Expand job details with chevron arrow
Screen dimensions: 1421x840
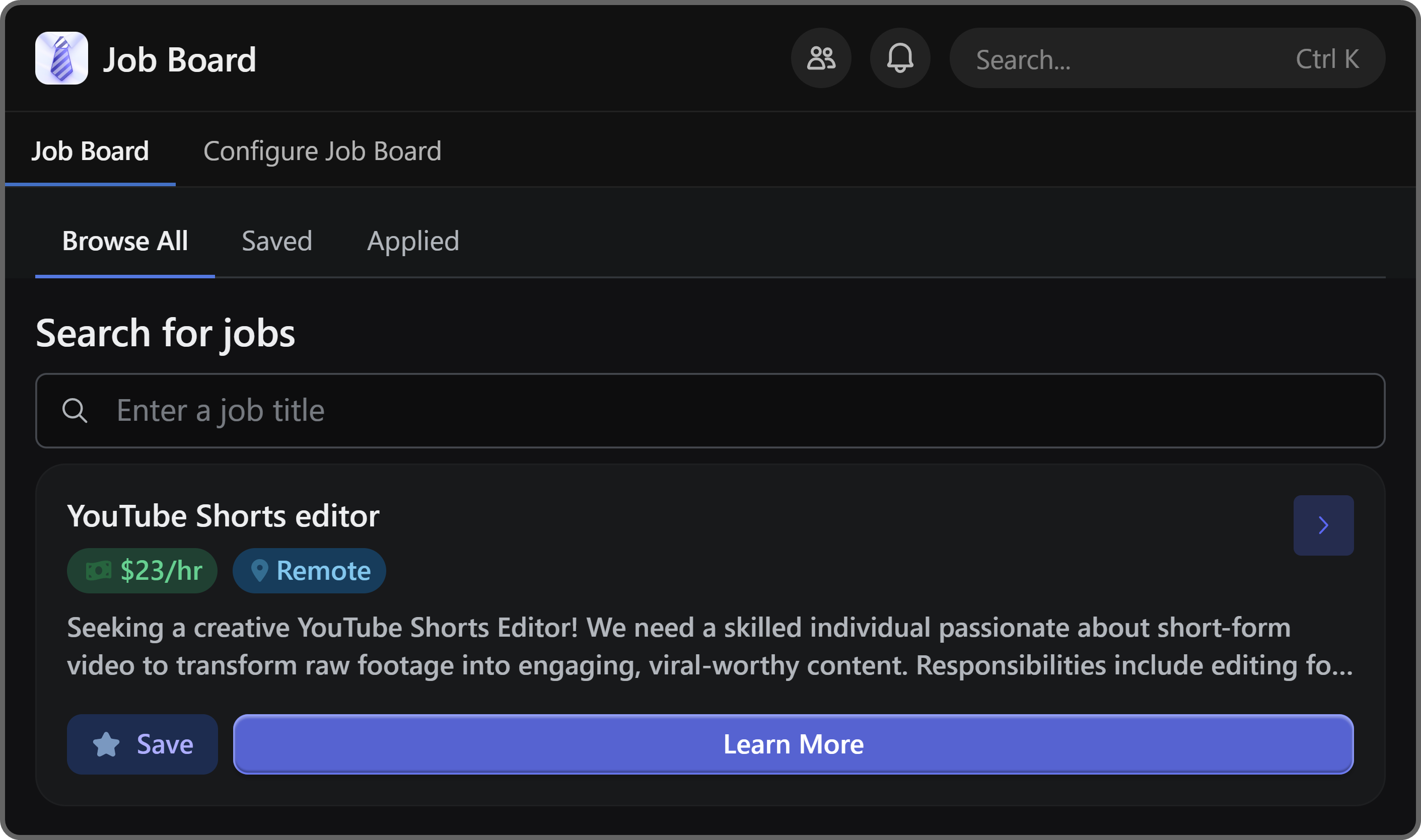[x=1323, y=525]
